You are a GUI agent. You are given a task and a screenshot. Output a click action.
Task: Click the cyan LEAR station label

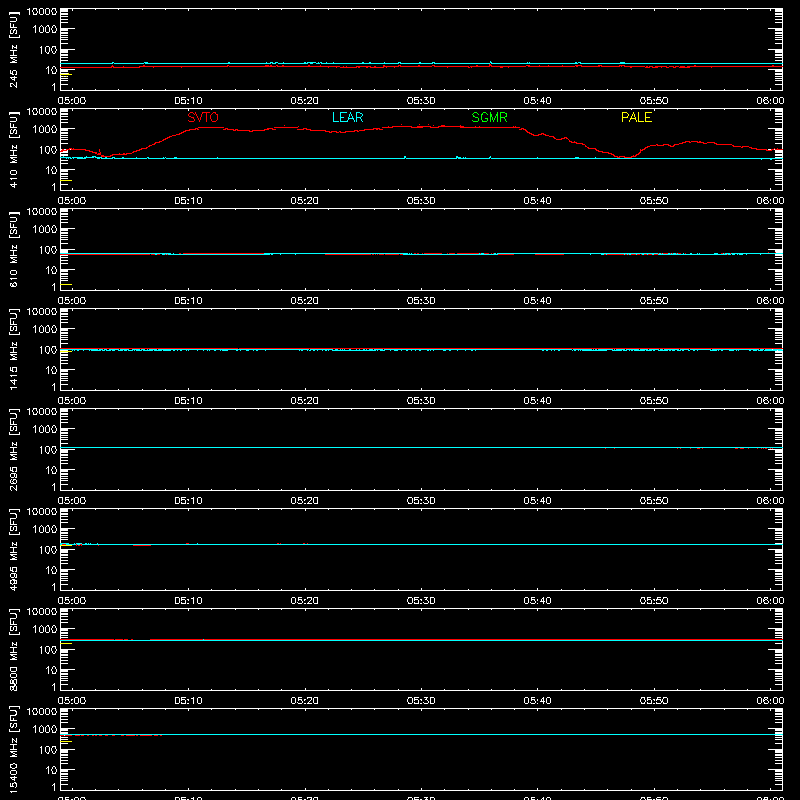(x=347, y=117)
